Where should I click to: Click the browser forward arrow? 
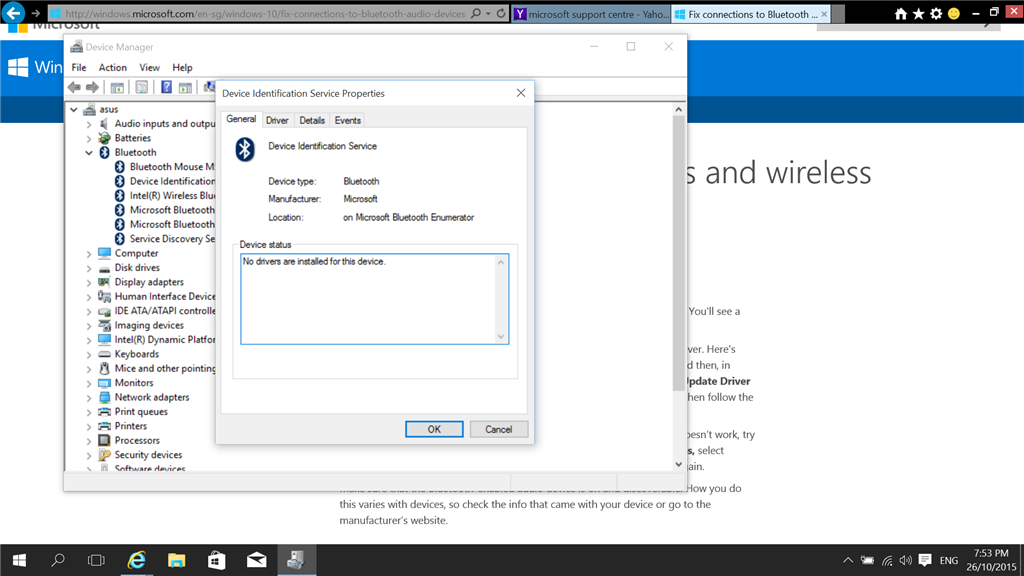coord(36,13)
